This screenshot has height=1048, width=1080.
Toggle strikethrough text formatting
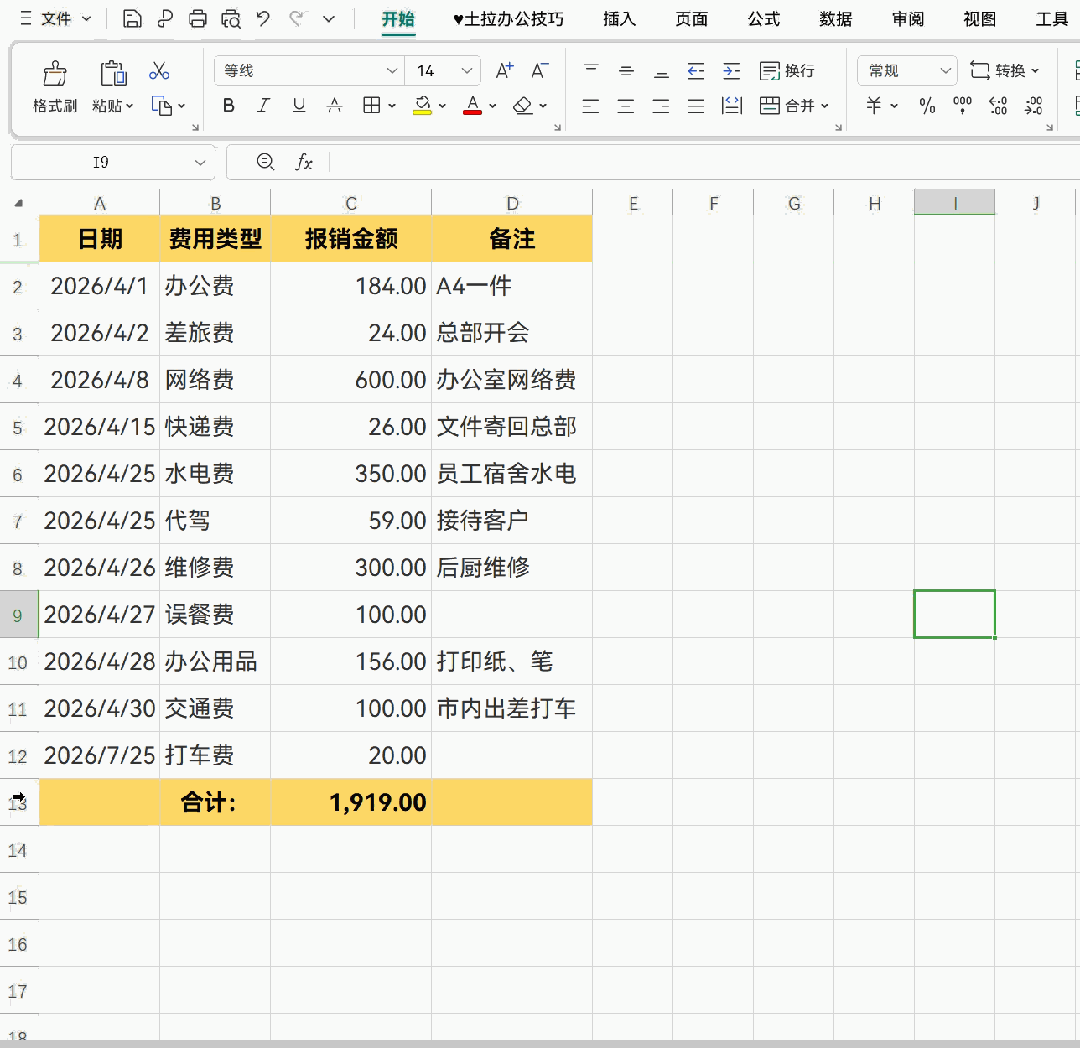click(x=334, y=105)
